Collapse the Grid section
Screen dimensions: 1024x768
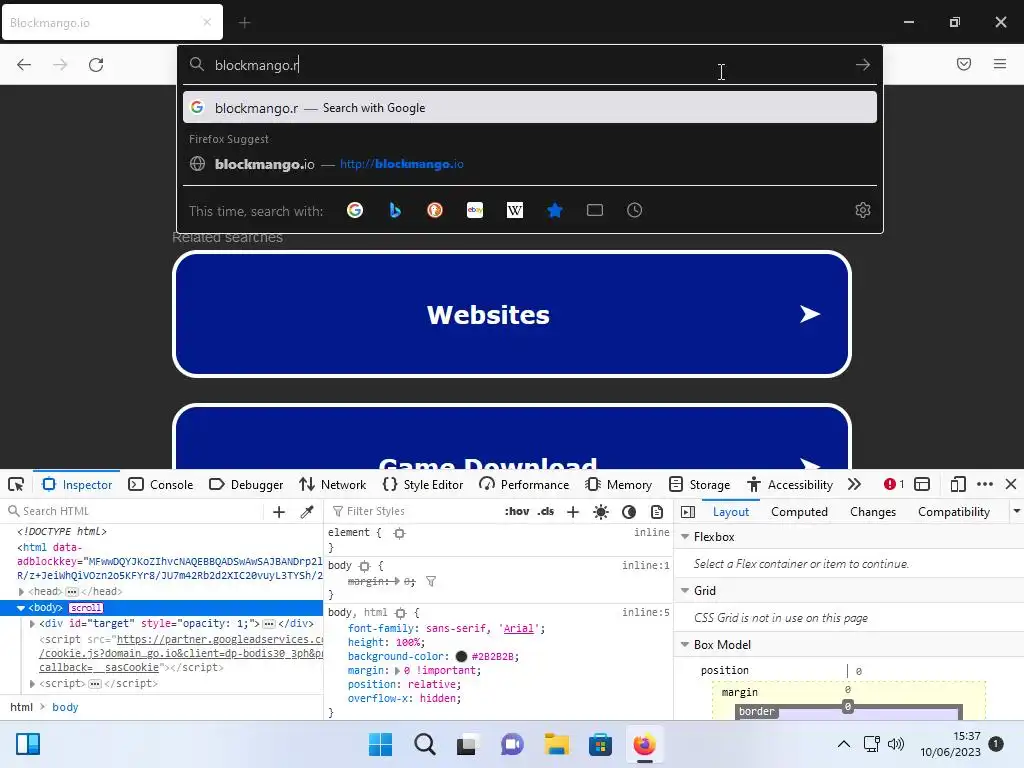click(685, 590)
